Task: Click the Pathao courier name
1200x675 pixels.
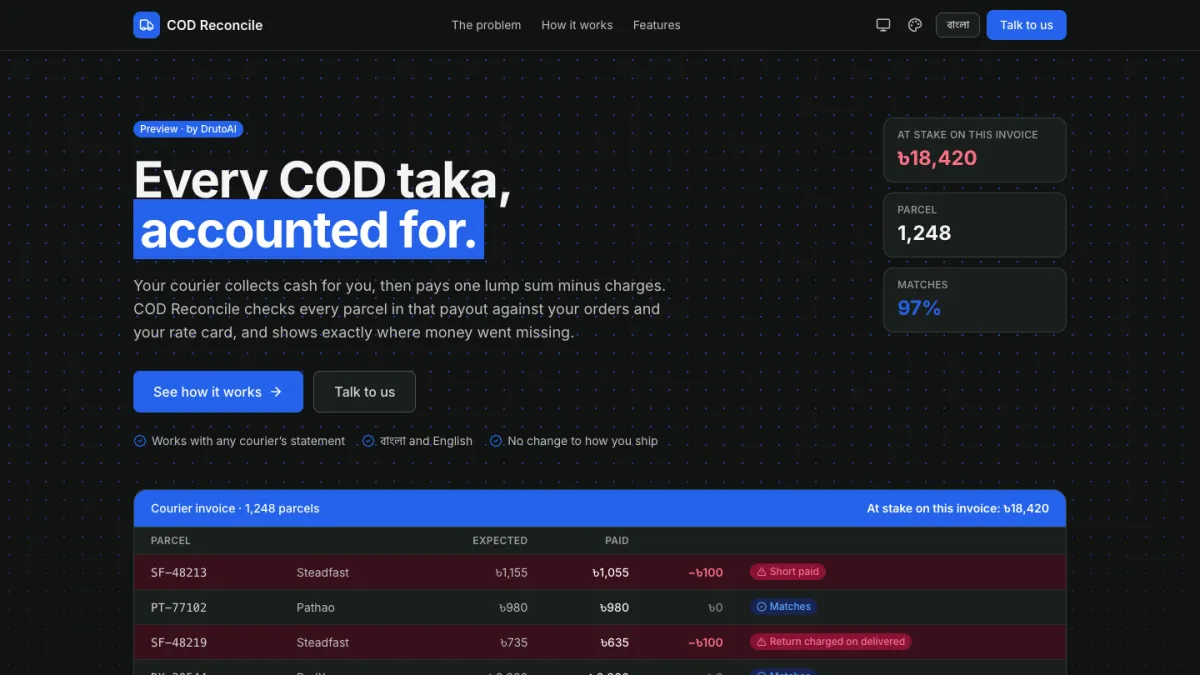Action: pyautogui.click(x=316, y=608)
